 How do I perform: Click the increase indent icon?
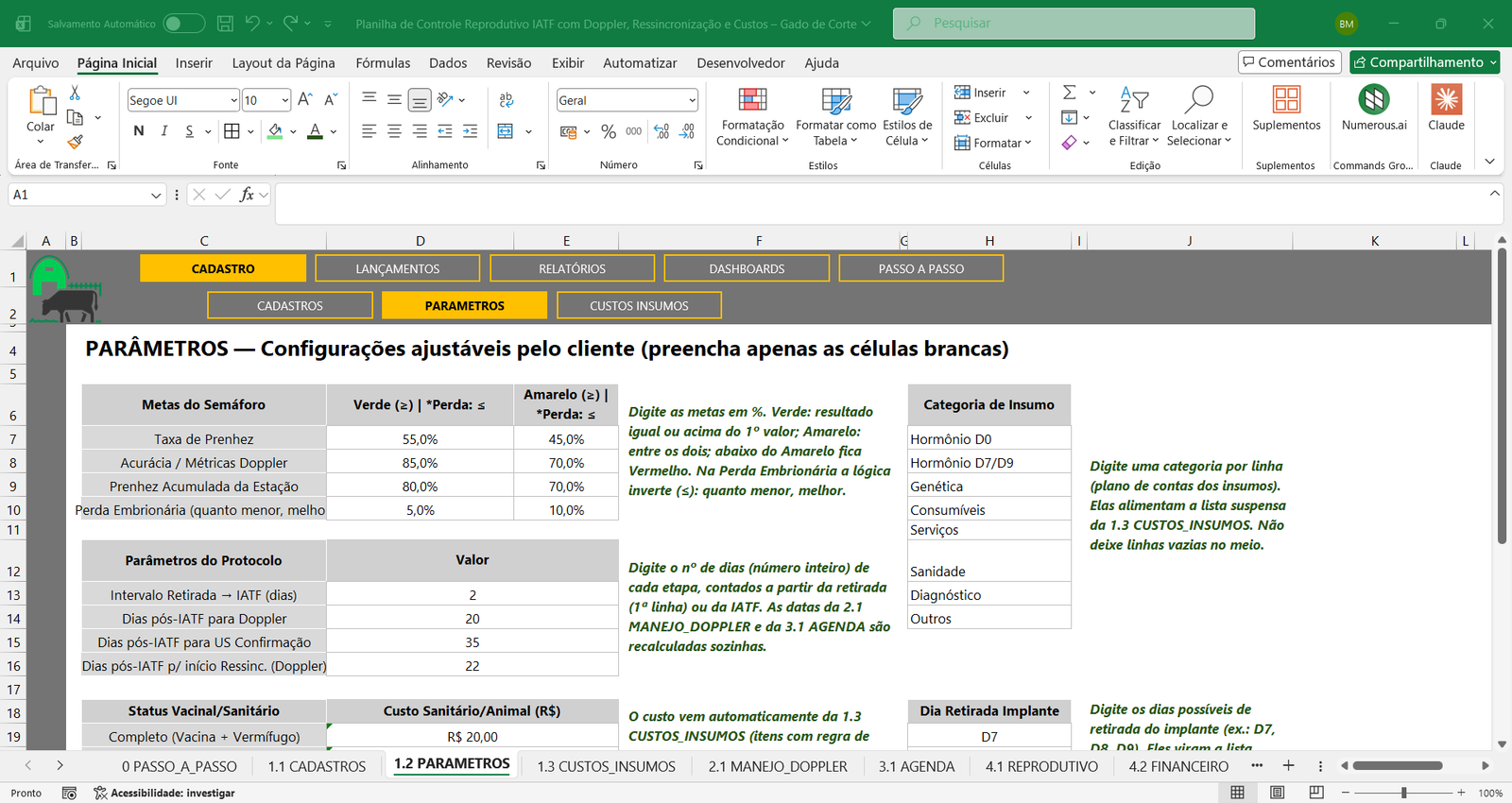click(470, 131)
